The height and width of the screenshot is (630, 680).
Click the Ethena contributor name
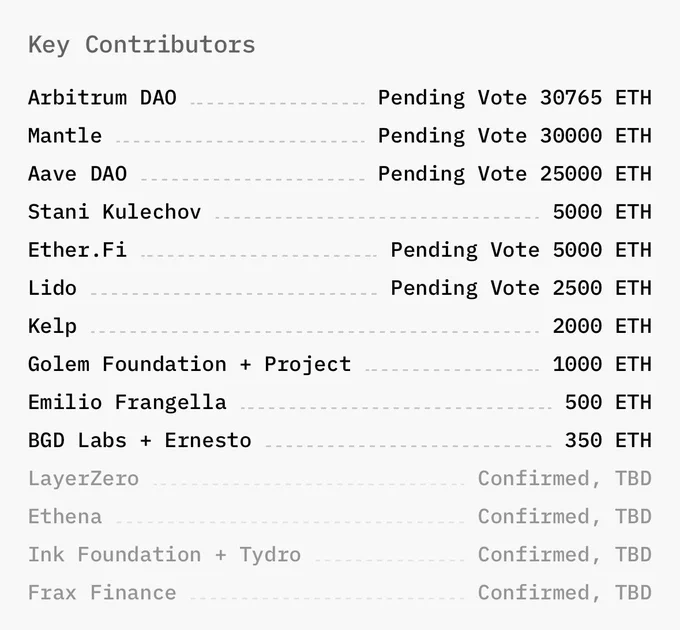65,517
